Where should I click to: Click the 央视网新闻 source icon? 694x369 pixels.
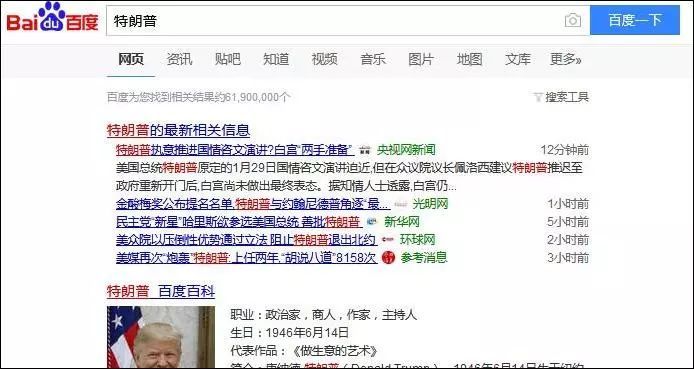tap(365, 150)
